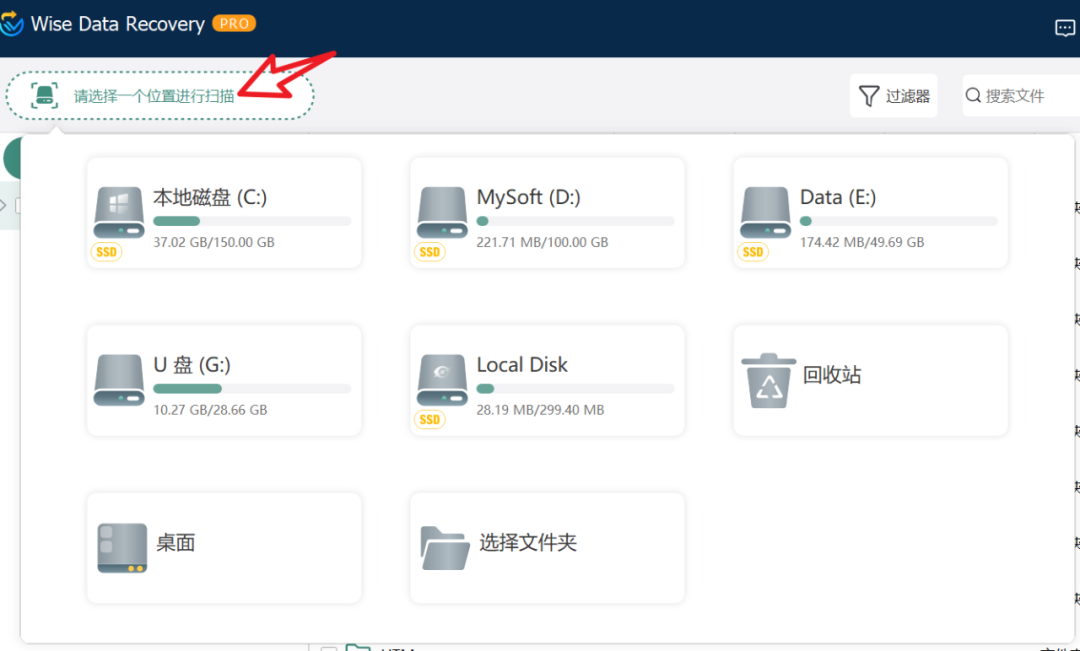The image size is (1080, 651).
Task: Click the 174.42 MB/49.69 GB text
Action: [x=862, y=242]
